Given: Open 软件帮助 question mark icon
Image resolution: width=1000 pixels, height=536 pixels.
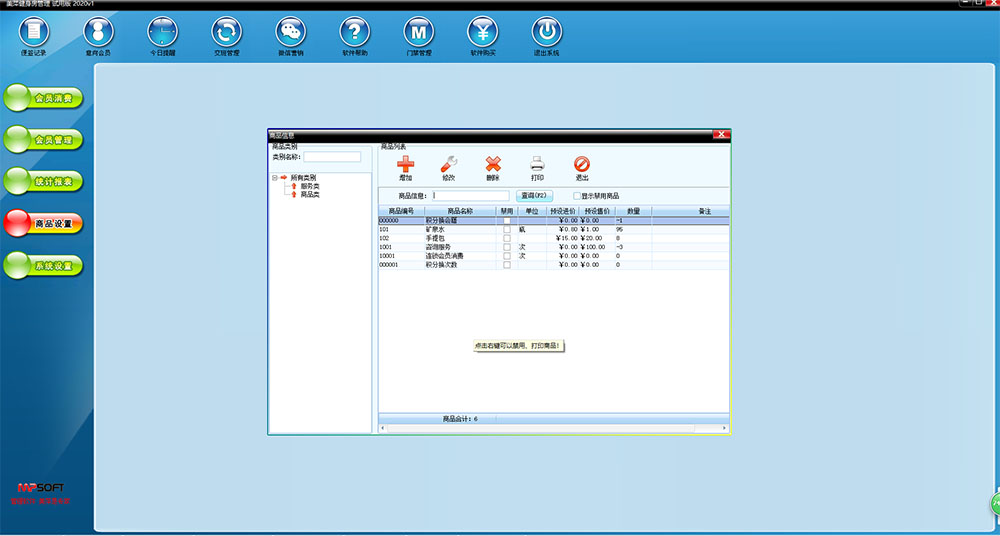Looking at the screenshot, I should [354, 33].
